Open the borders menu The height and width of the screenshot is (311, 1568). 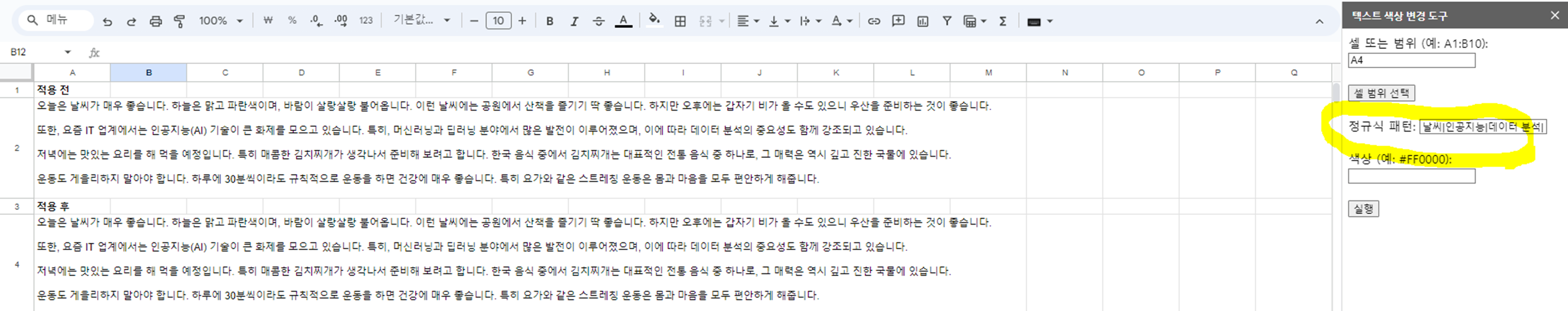680,21
